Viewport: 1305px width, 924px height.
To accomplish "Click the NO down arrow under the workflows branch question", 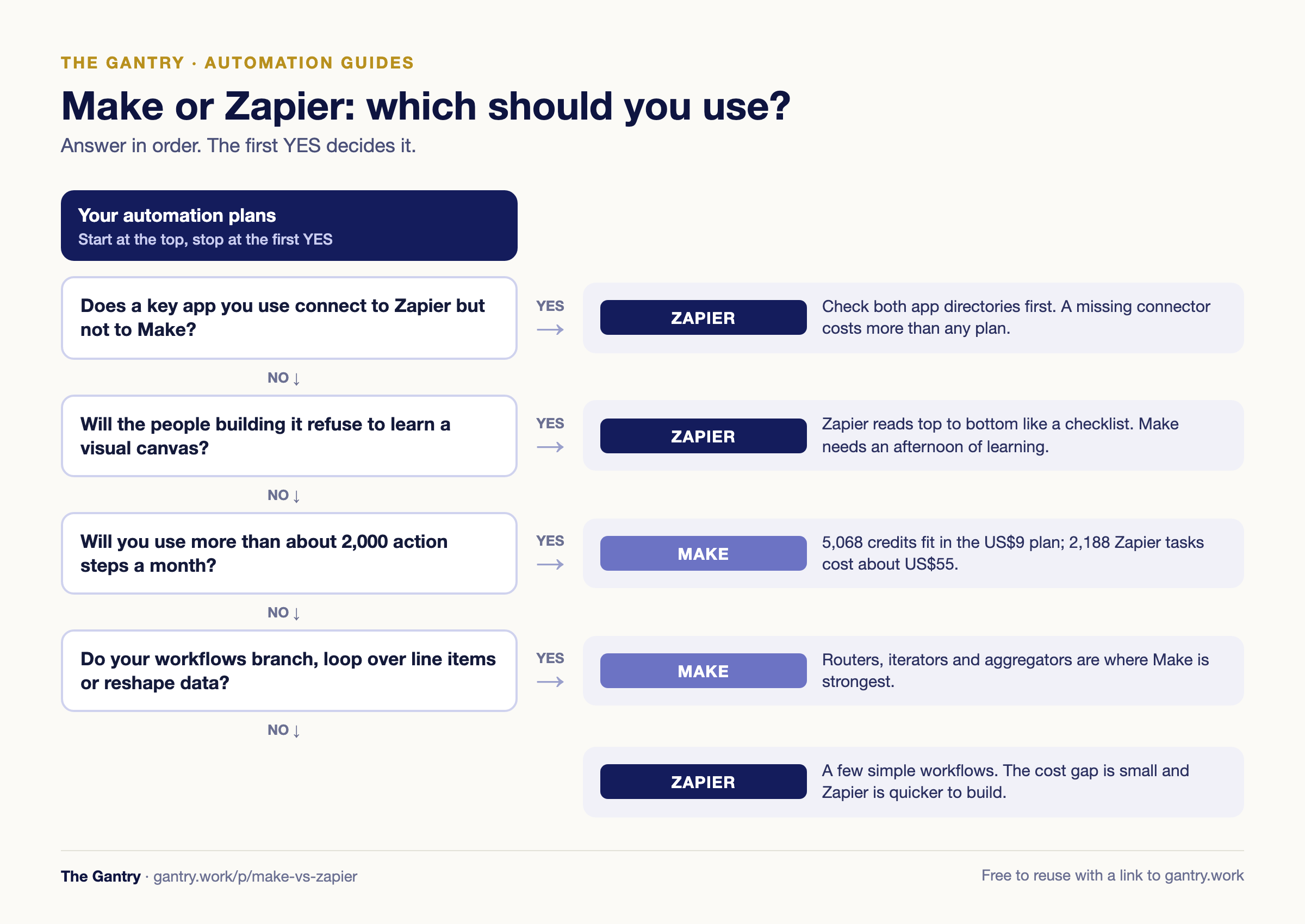I will click(284, 730).
